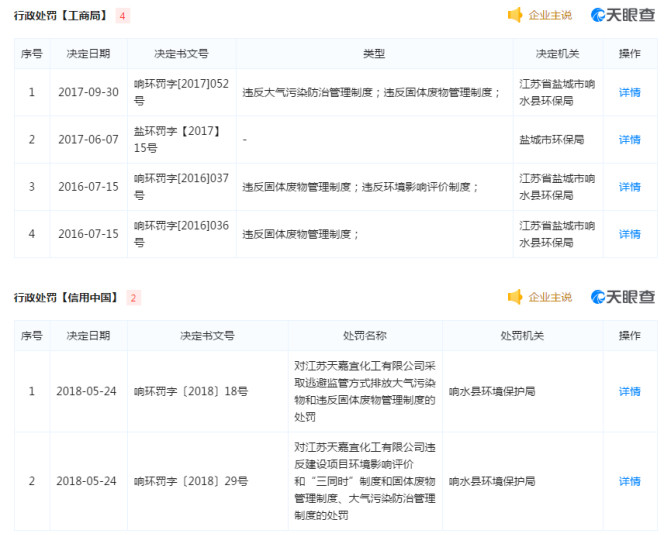Click speaker icon in 信用中国 section header
The width and height of the screenshot is (664, 535).
[515, 297]
